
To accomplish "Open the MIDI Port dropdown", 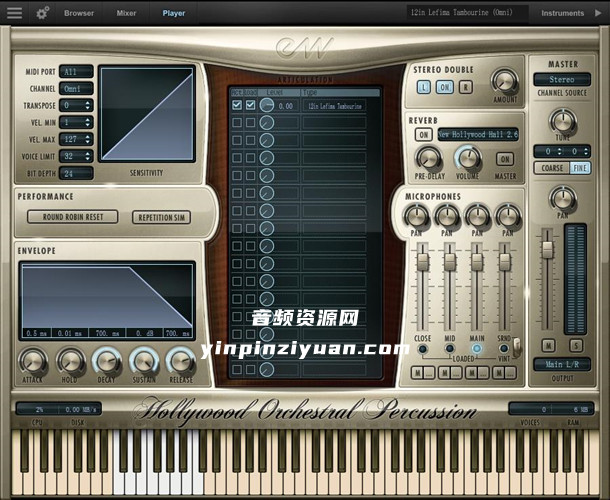I will [76, 72].
